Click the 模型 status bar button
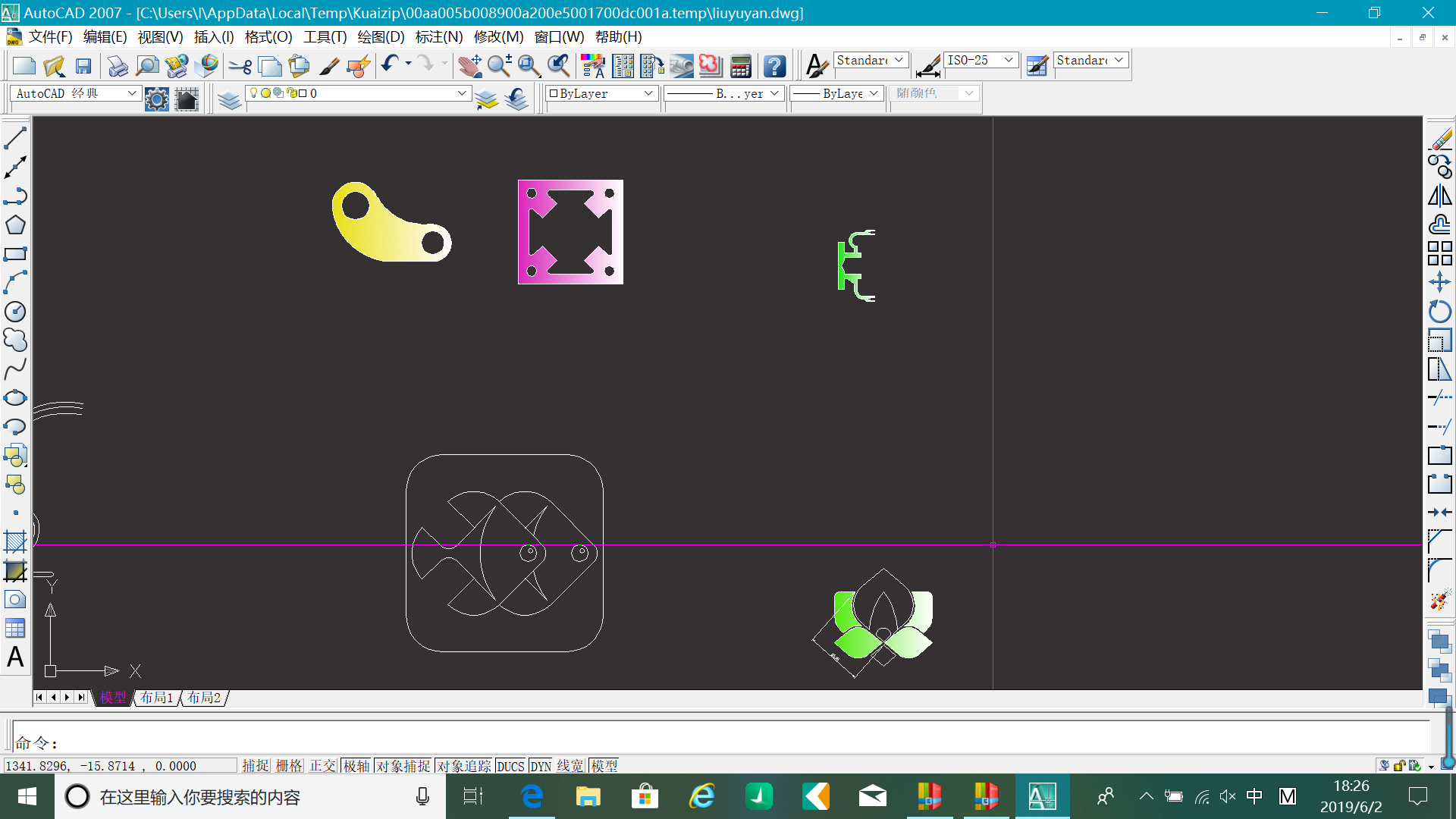 point(604,766)
